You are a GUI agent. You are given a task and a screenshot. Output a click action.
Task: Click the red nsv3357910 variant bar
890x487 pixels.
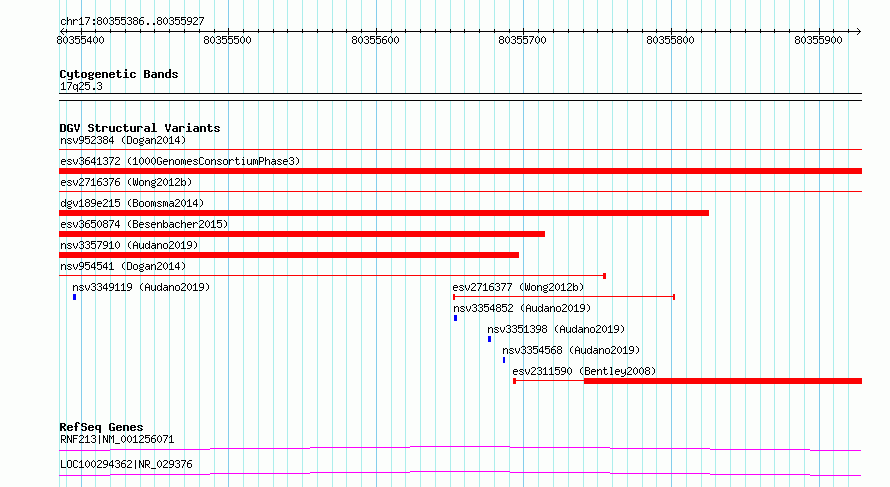click(289, 255)
